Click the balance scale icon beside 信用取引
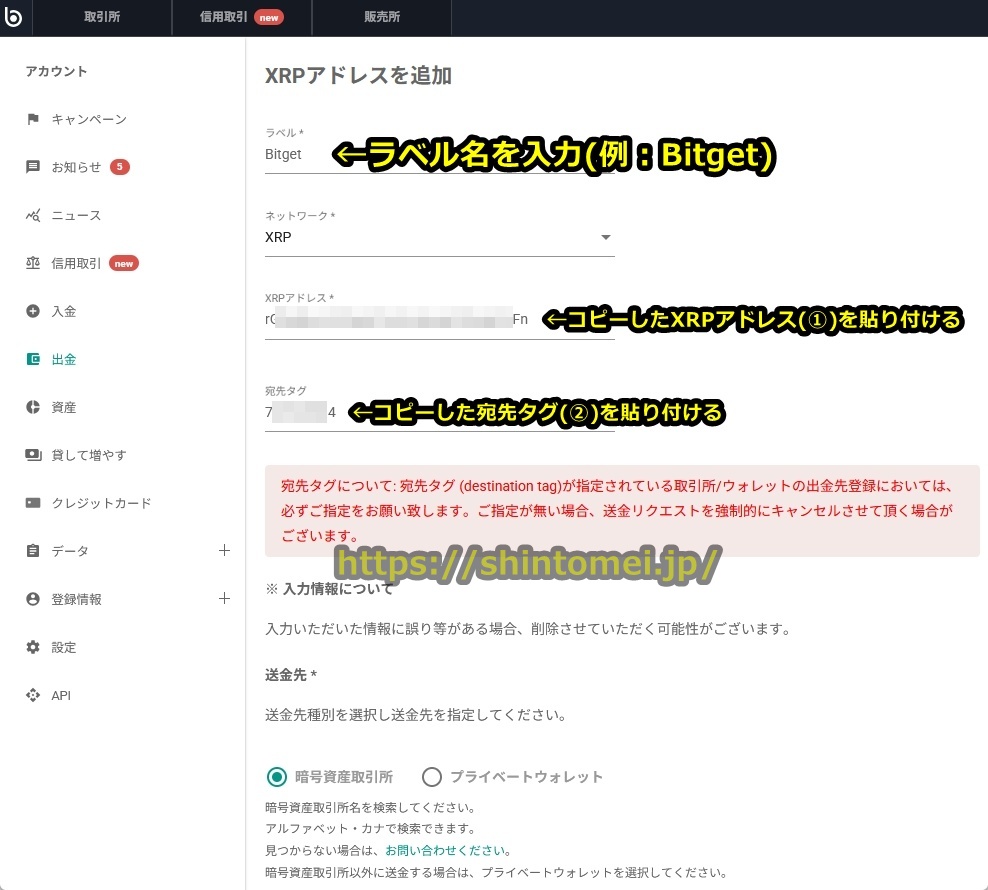The image size is (988, 890). pyautogui.click(x=33, y=263)
